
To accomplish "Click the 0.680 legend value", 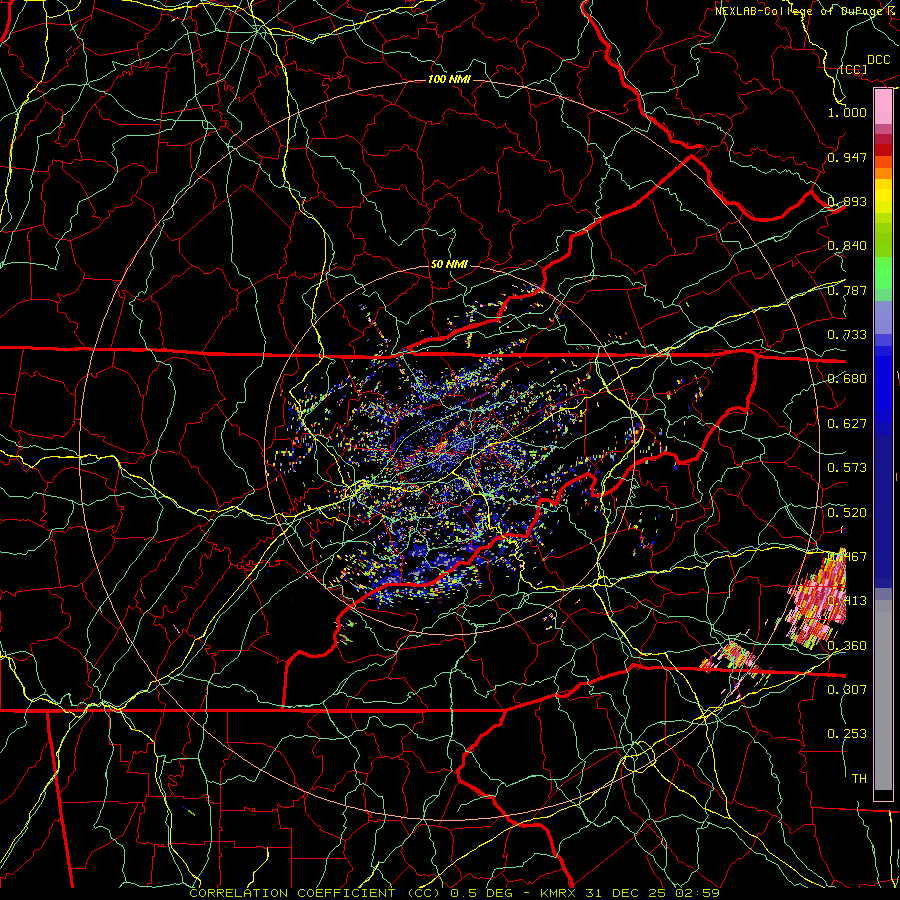I will [847, 379].
